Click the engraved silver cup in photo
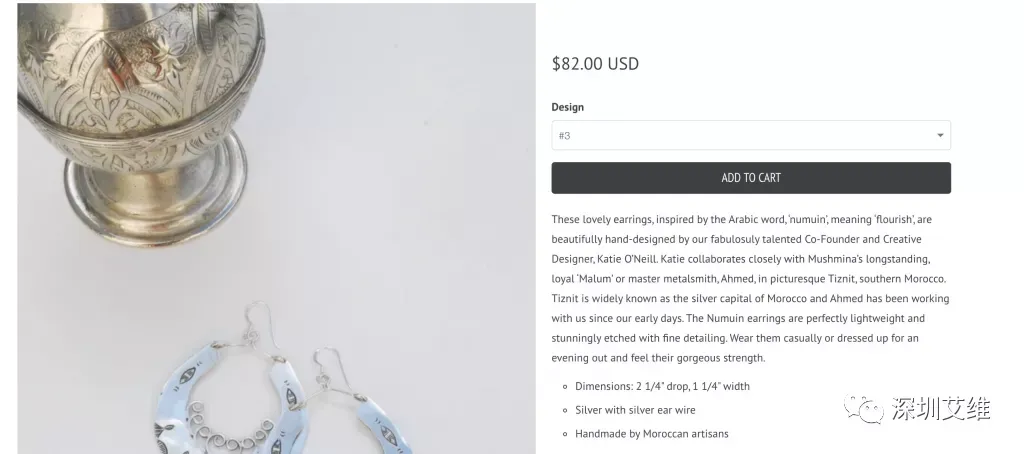 coord(140,110)
